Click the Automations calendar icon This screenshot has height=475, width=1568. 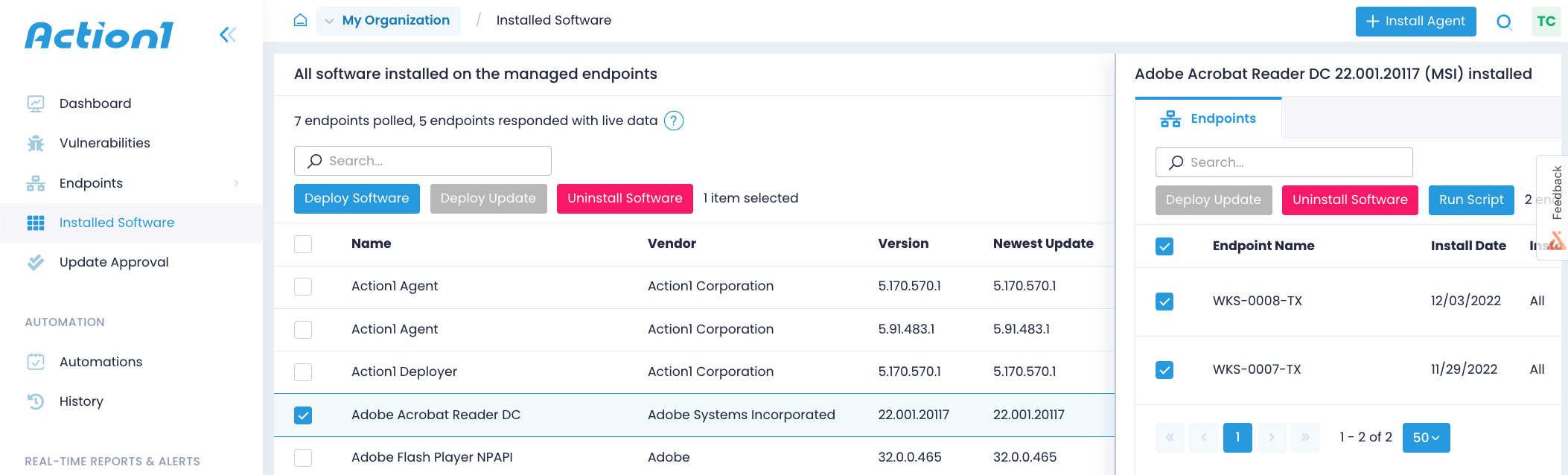tap(36, 362)
